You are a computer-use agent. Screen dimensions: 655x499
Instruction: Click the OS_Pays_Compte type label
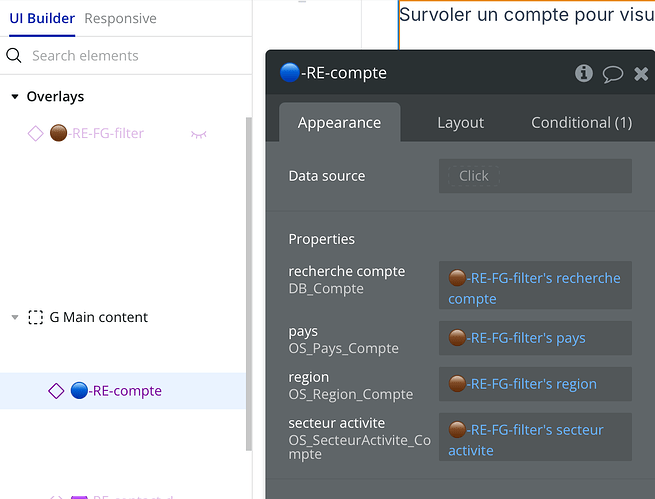[x=343, y=348]
